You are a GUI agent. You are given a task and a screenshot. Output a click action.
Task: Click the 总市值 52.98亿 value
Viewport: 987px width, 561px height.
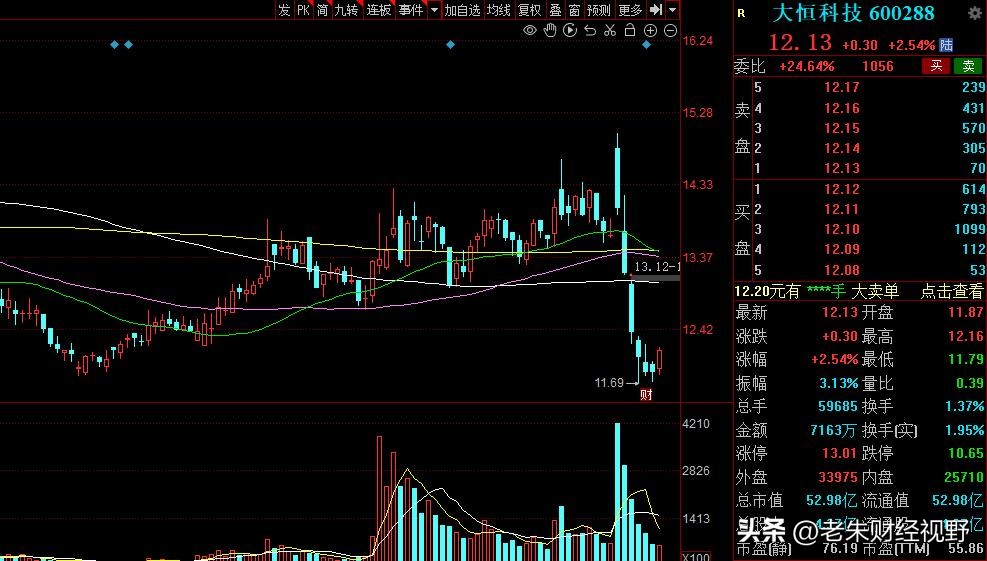click(832, 501)
